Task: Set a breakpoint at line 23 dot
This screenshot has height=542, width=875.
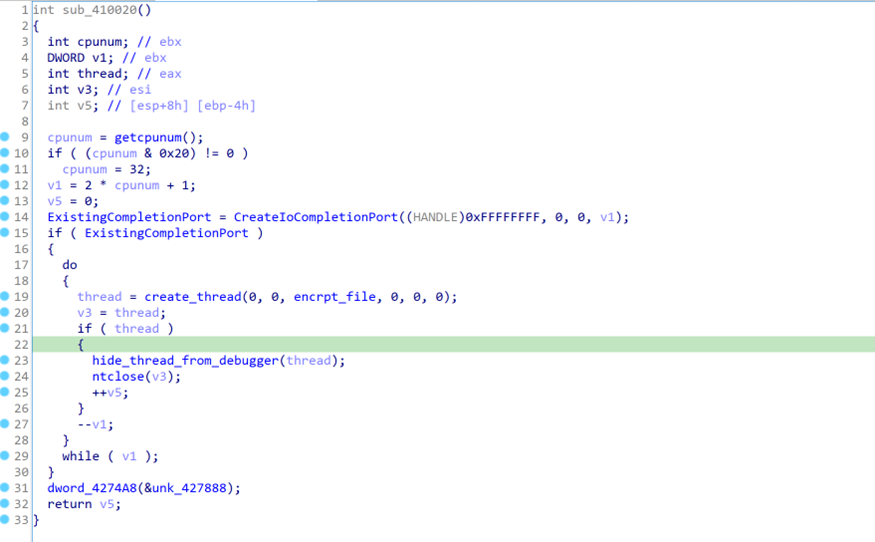Action: coord(6,360)
